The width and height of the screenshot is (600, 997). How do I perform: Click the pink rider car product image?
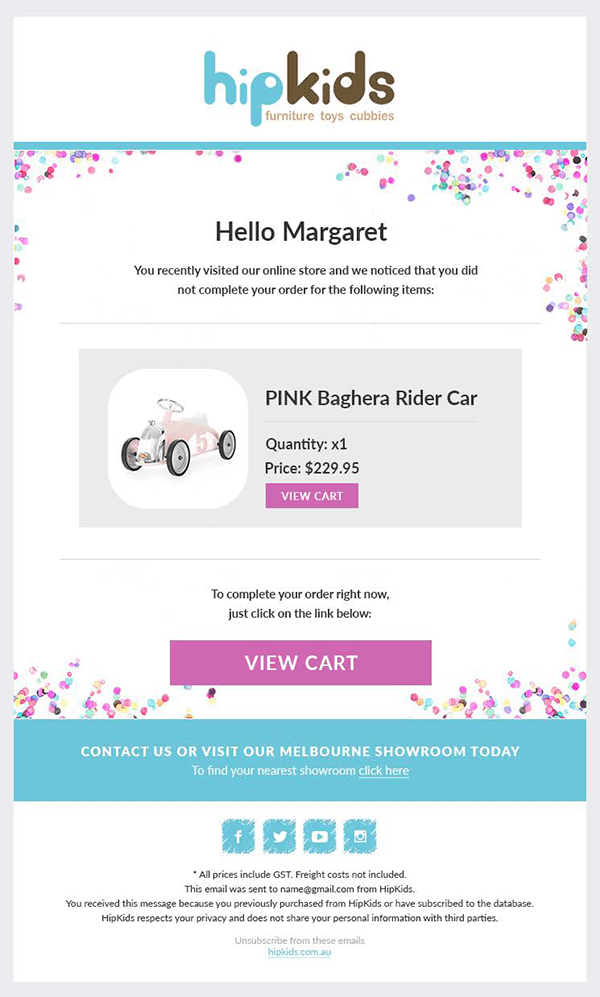point(178,439)
